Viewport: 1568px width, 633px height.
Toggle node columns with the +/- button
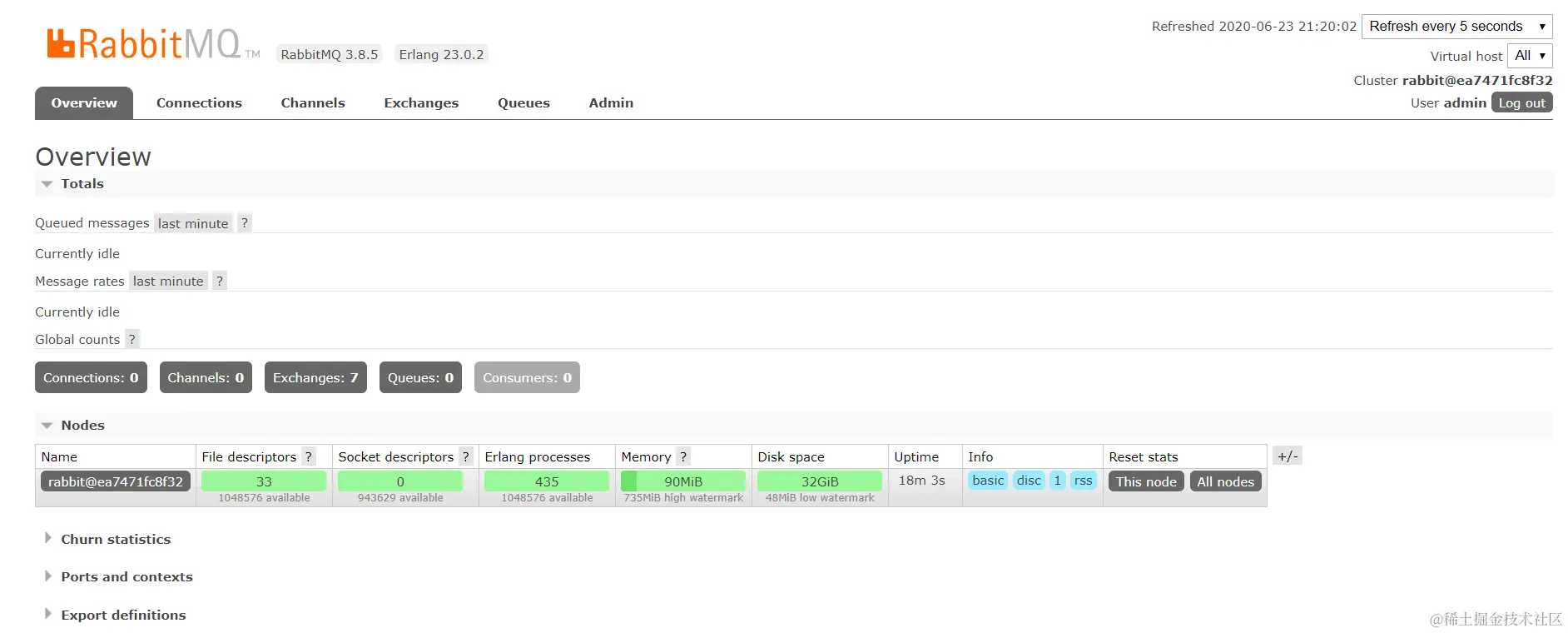coord(1288,456)
